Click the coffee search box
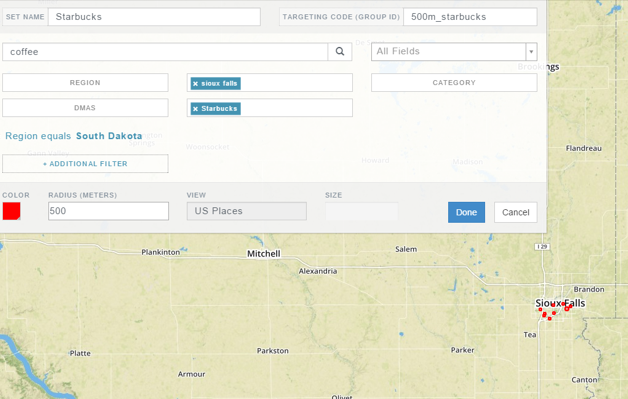628x399 pixels. [165, 52]
